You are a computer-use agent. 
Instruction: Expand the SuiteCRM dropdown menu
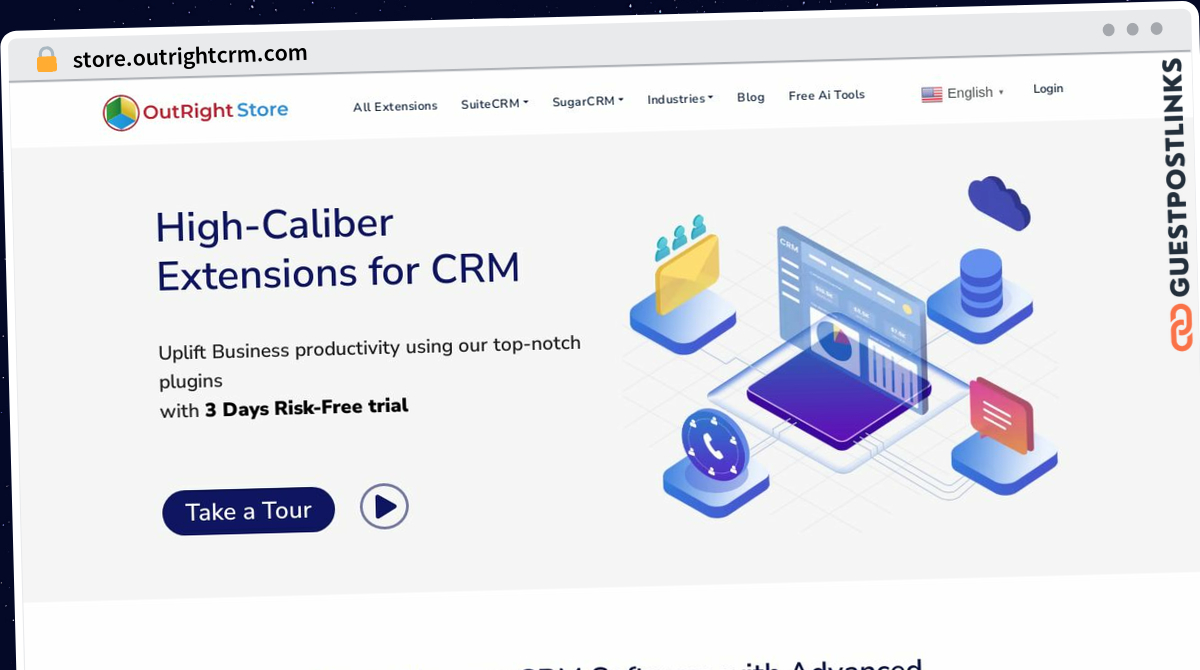(495, 103)
